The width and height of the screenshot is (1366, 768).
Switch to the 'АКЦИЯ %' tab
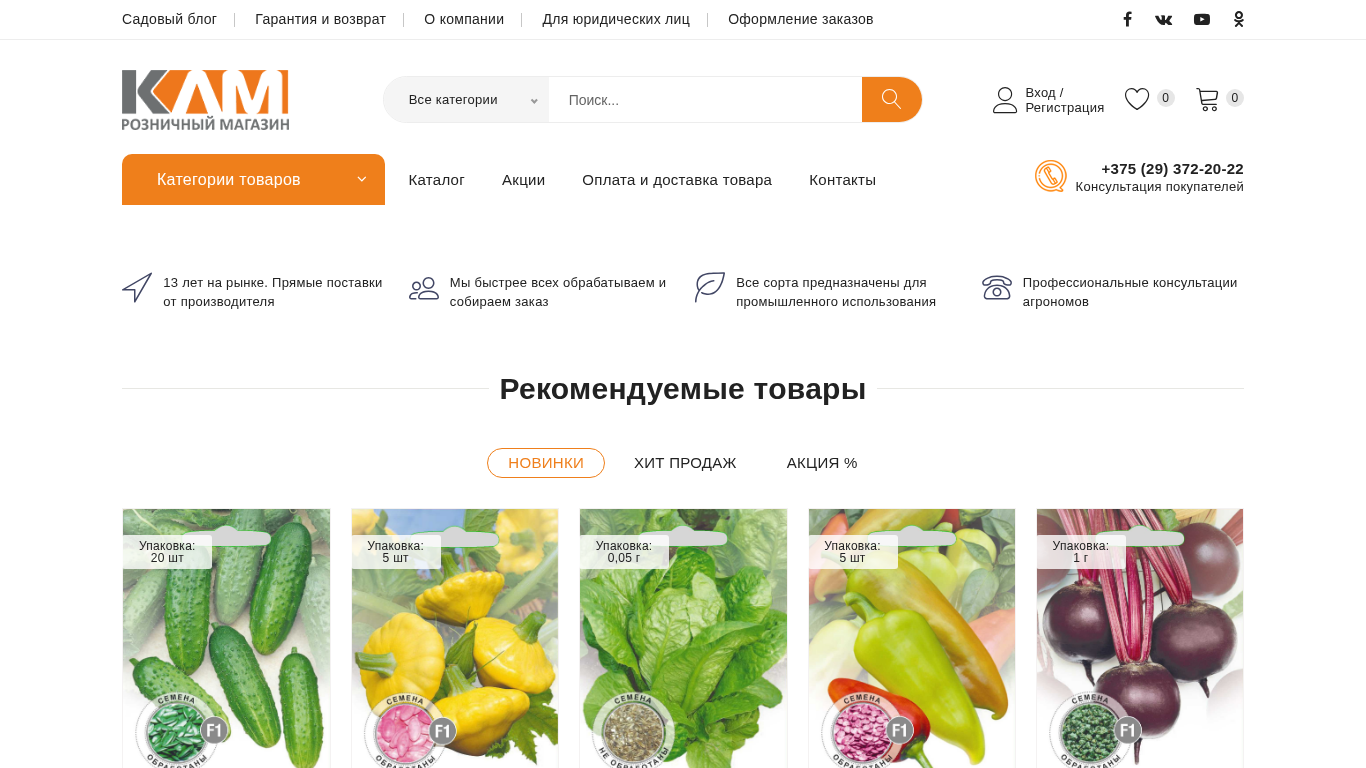[822, 463]
